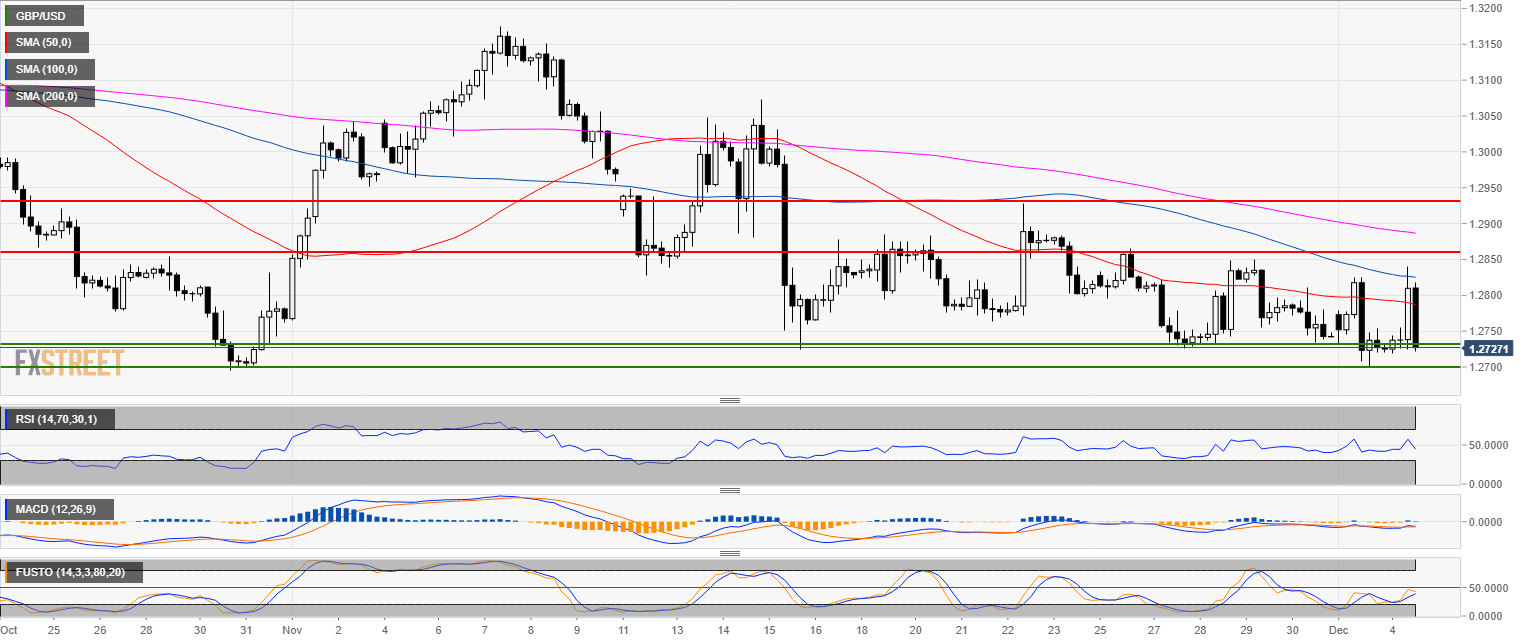Image resolution: width=1531 pixels, height=643 pixels.
Task: Click the Nov label on time axis
Action: click(293, 631)
